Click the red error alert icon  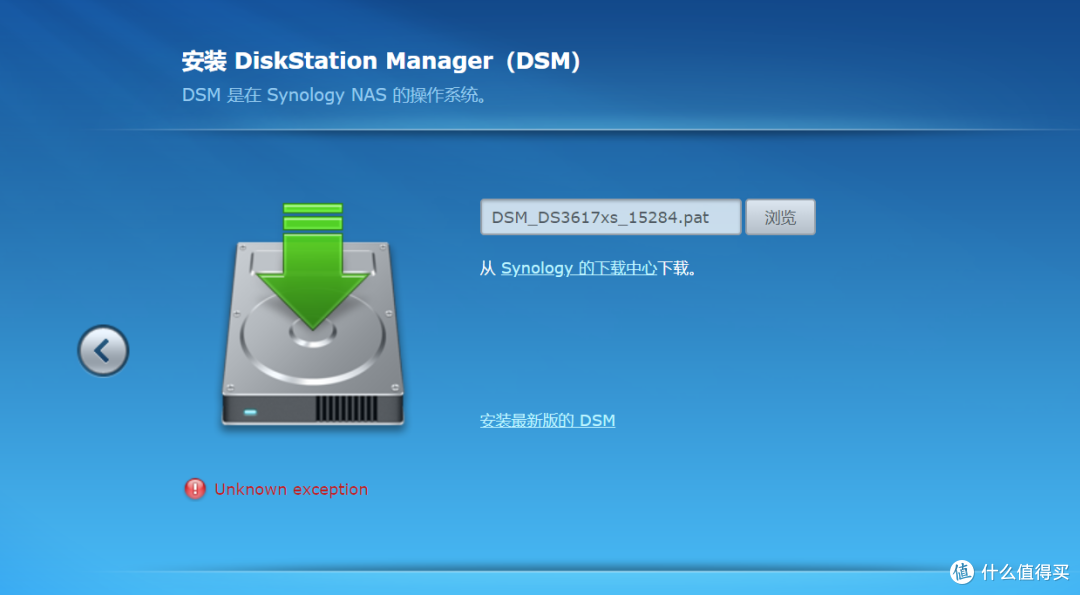tap(195, 489)
